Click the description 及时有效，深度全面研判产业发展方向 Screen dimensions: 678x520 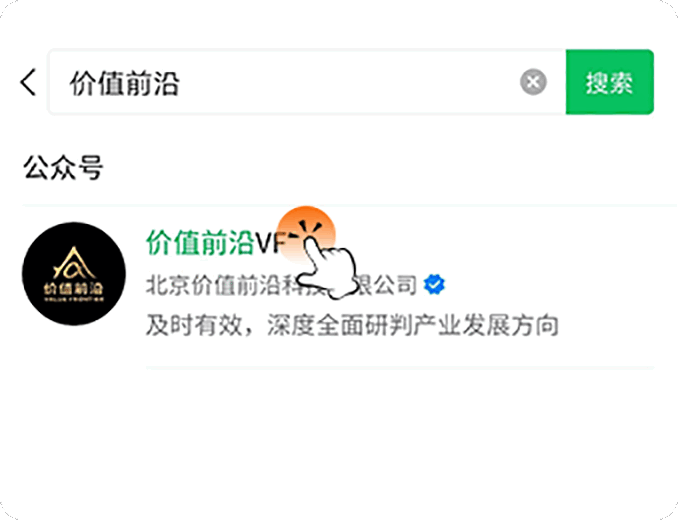[352, 325]
